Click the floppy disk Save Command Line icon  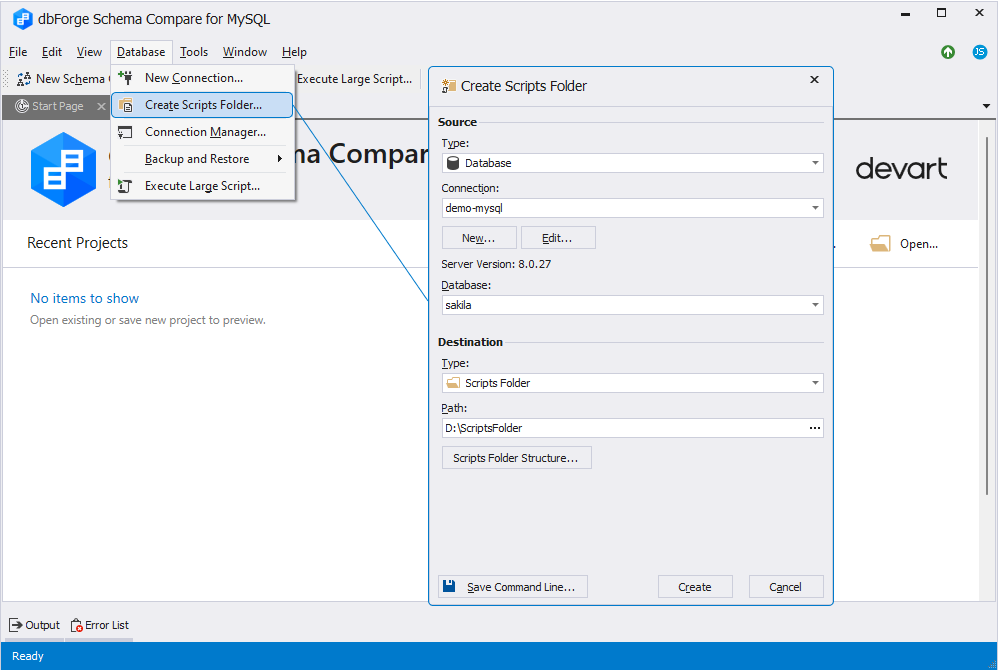449,586
